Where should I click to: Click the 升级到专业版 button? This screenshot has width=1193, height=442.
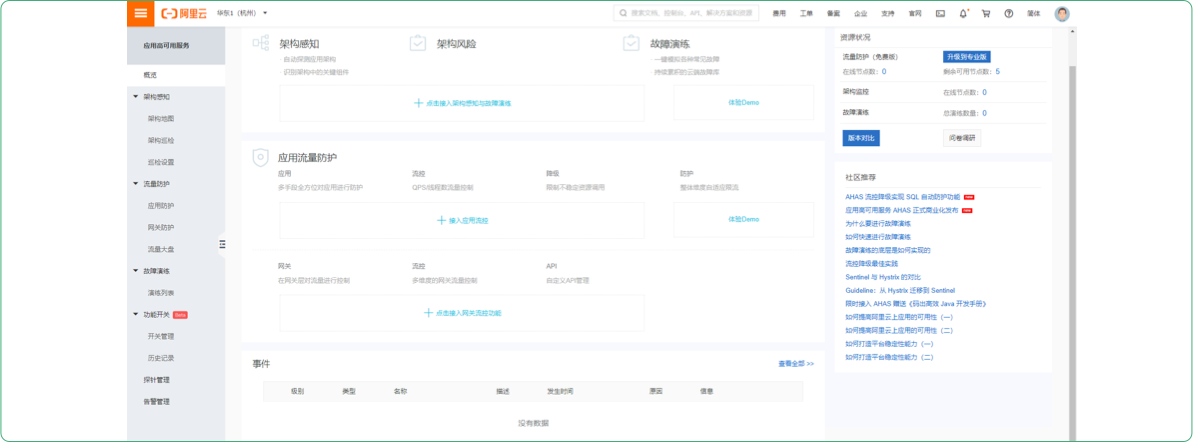click(x=967, y=57)
